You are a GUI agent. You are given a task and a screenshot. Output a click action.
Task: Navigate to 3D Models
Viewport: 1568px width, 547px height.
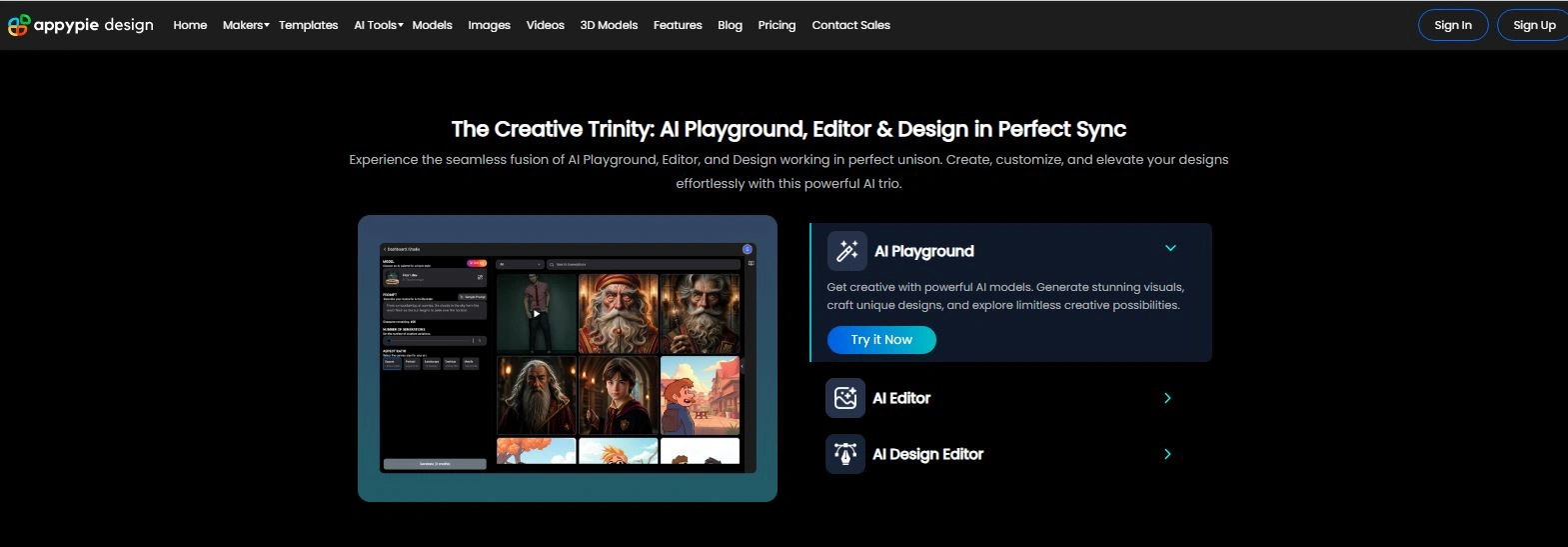point(609,25)
